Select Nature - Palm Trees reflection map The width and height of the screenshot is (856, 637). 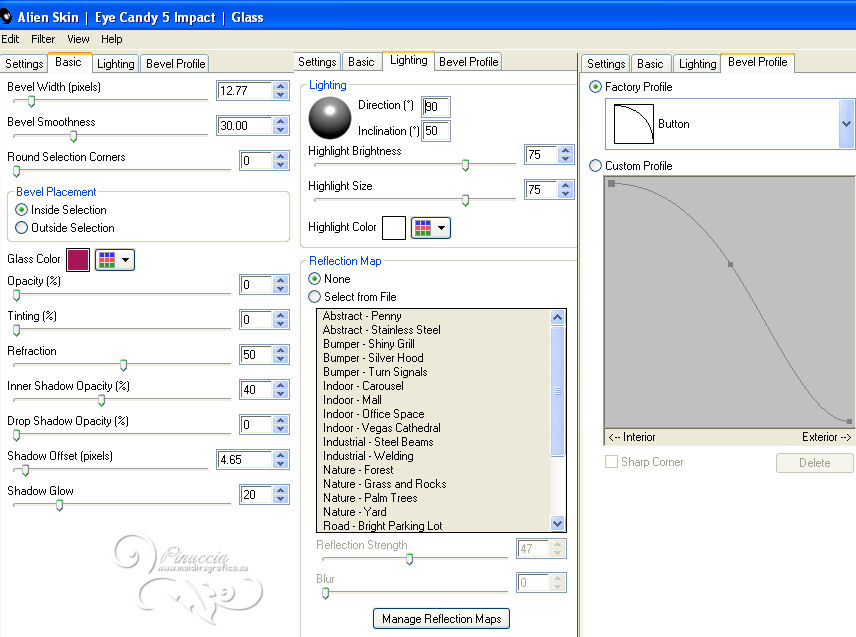click(370, 498)
